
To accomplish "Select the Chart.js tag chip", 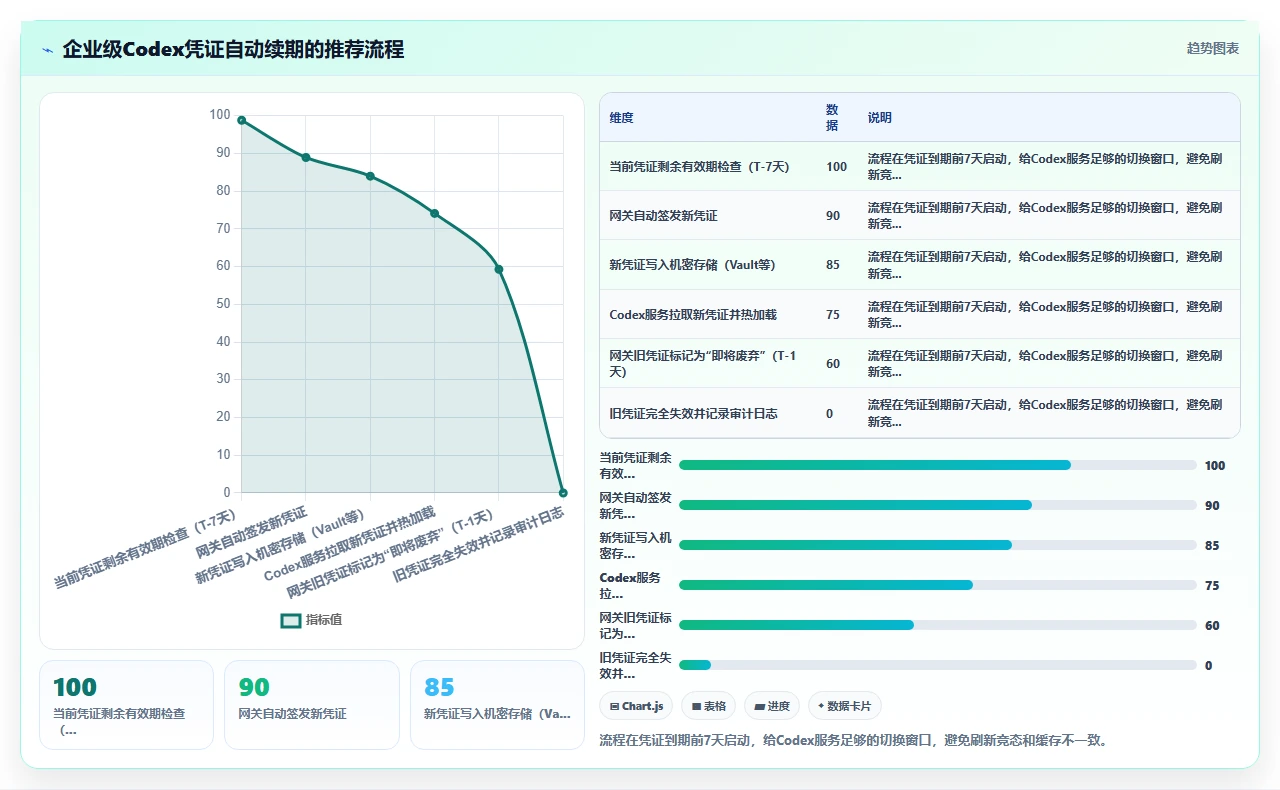I will (636, 706).
